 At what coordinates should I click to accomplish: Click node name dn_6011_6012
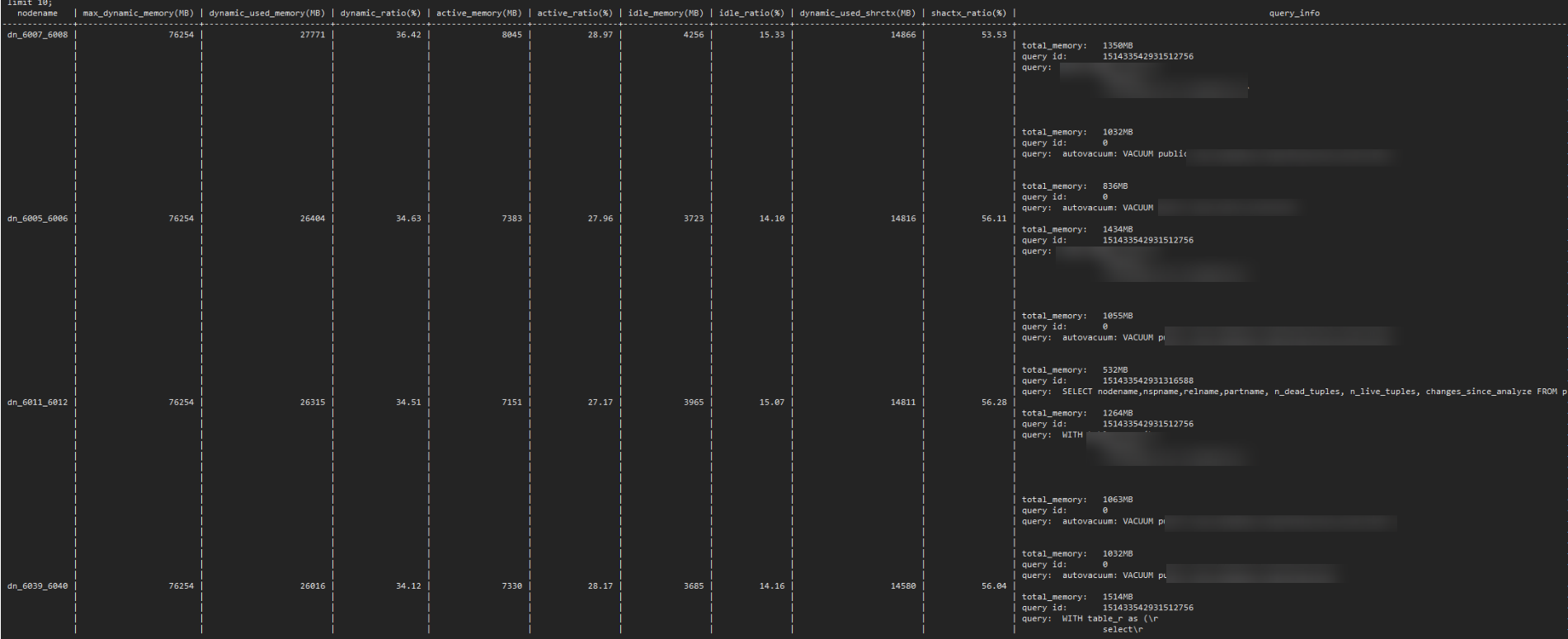pos(38,402)
